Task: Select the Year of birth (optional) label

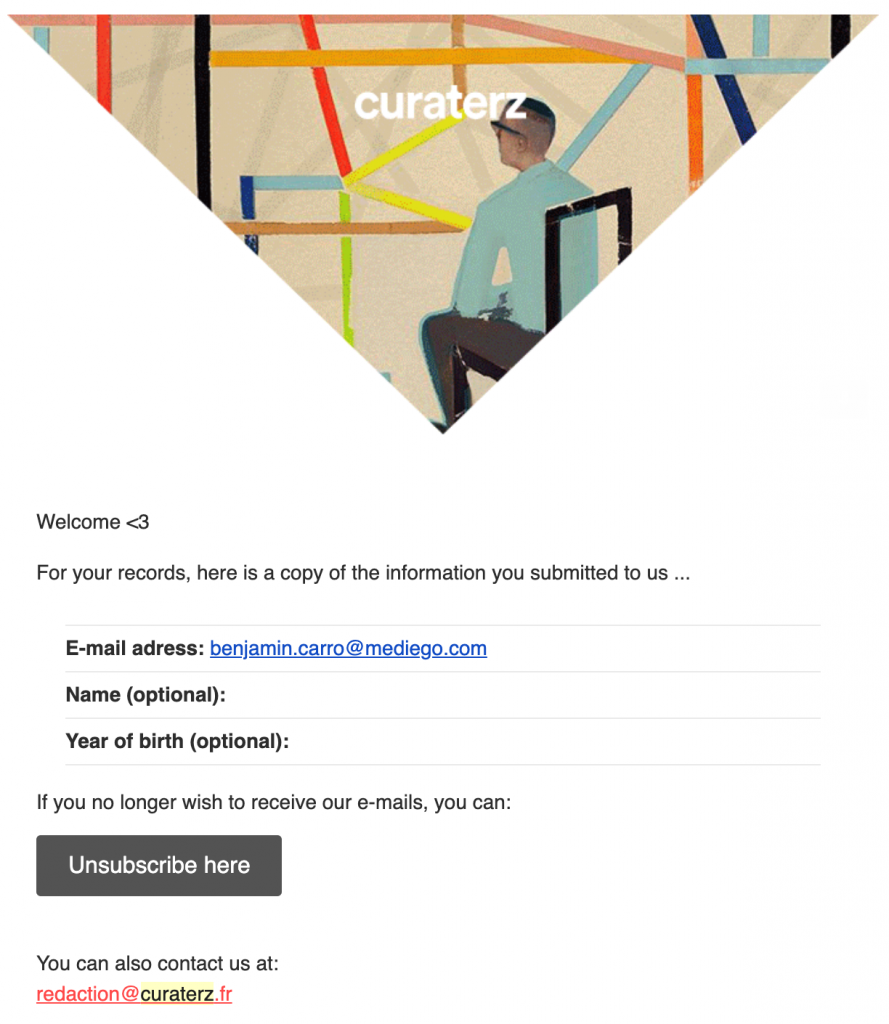Action: (177, 741)
